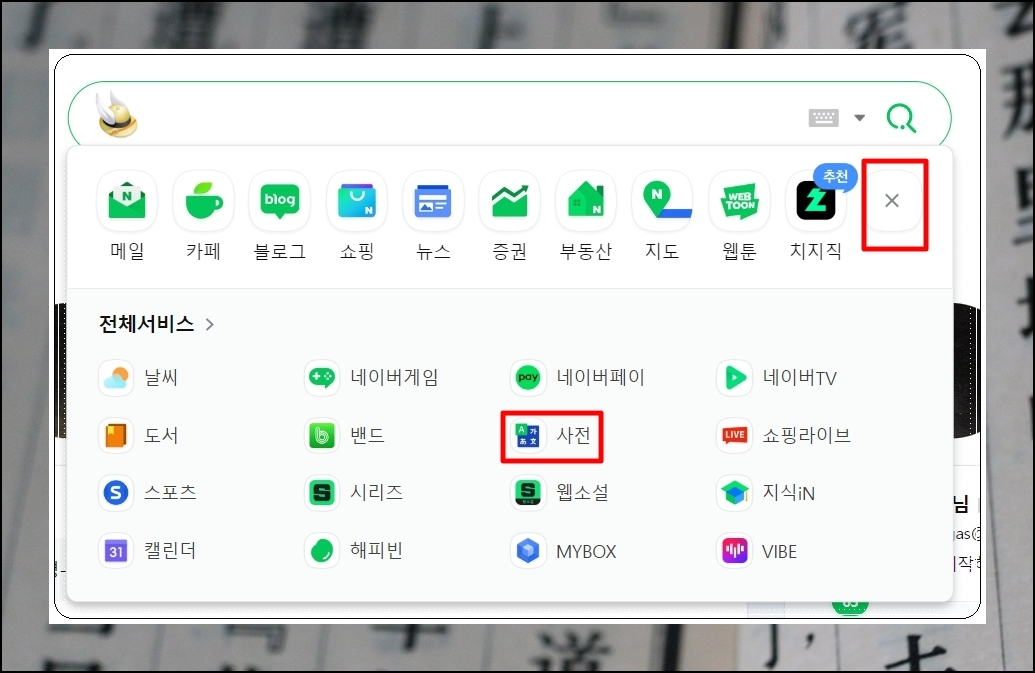Open the News (뉴스) icon
Viewport: 1035px width, 673px height.
pyautogui.click(x=433, y=201)
